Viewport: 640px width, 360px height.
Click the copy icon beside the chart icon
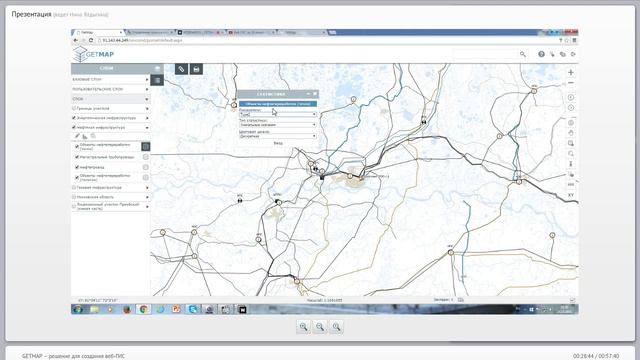pyautogui.click(x=93, y=136)
